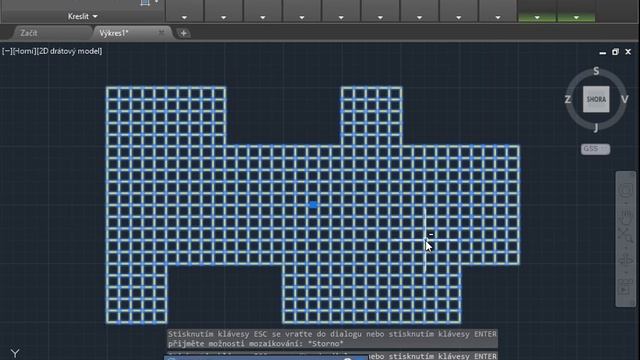This screenshot has height=360, width=640.
Task: Click the Z direction on the ViewCube compass
Action: click(568, 100)
